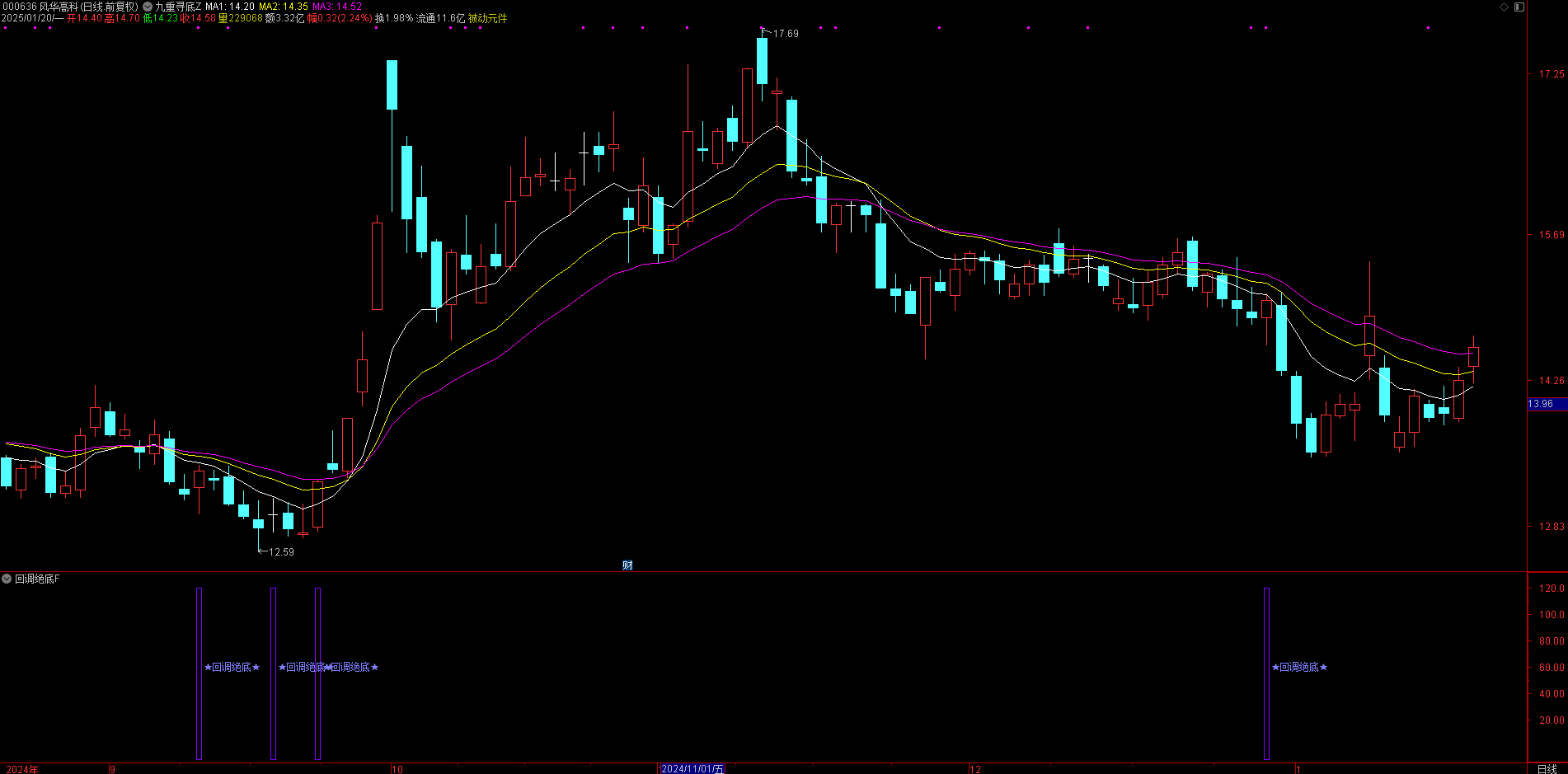Click the third purple 回调绝底 signal bar

point(318,673)
